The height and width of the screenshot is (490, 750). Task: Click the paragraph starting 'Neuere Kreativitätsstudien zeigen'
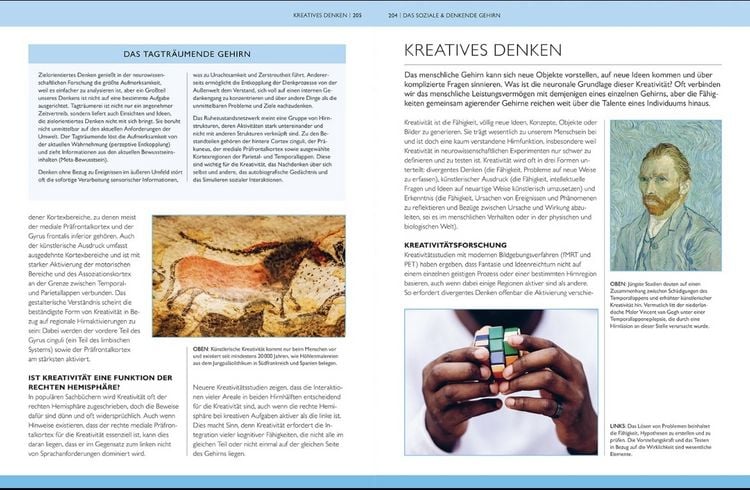268,420
